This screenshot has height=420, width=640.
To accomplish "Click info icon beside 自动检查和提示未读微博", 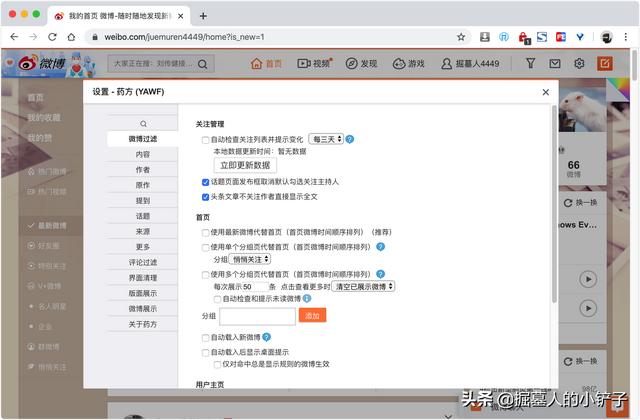I will coord(307,298).
